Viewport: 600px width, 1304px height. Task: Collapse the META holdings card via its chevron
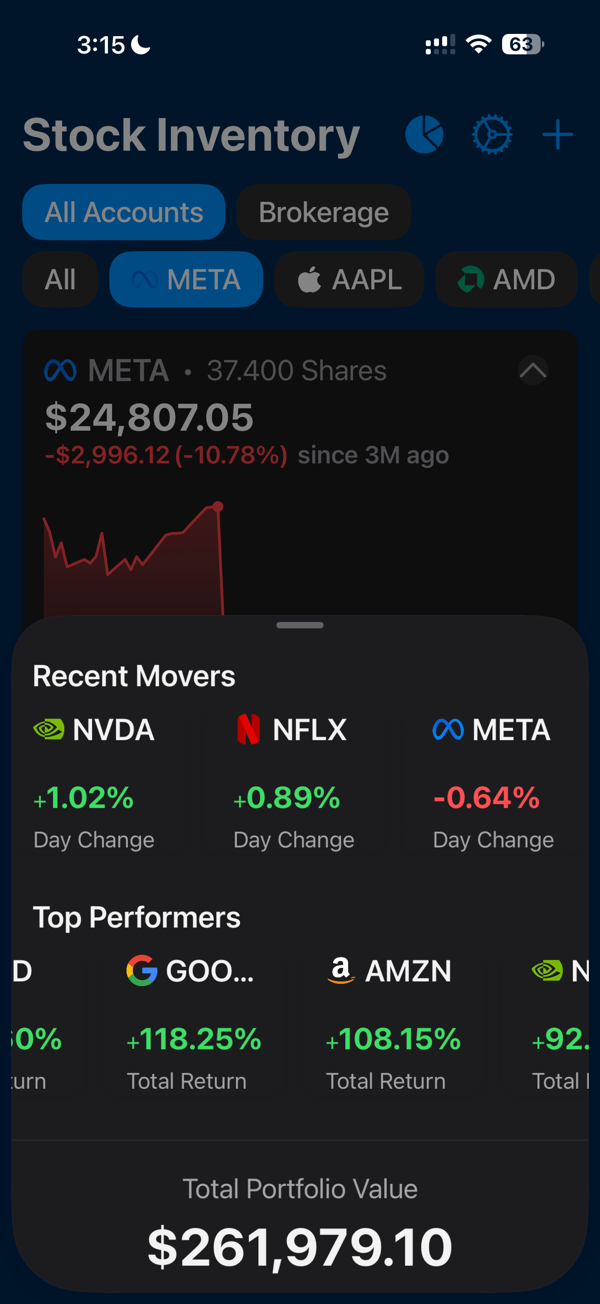(x=533, y=370)
